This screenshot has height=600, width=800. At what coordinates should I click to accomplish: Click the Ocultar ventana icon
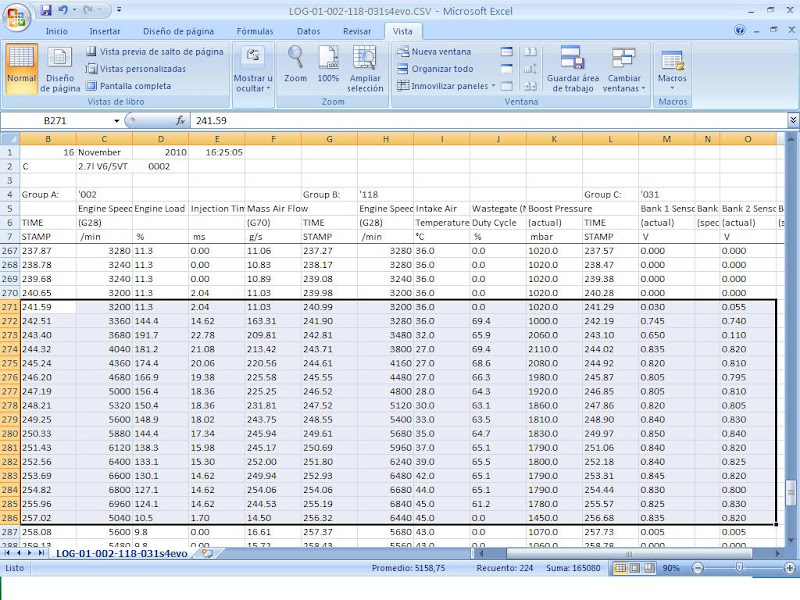click(507, 69)
